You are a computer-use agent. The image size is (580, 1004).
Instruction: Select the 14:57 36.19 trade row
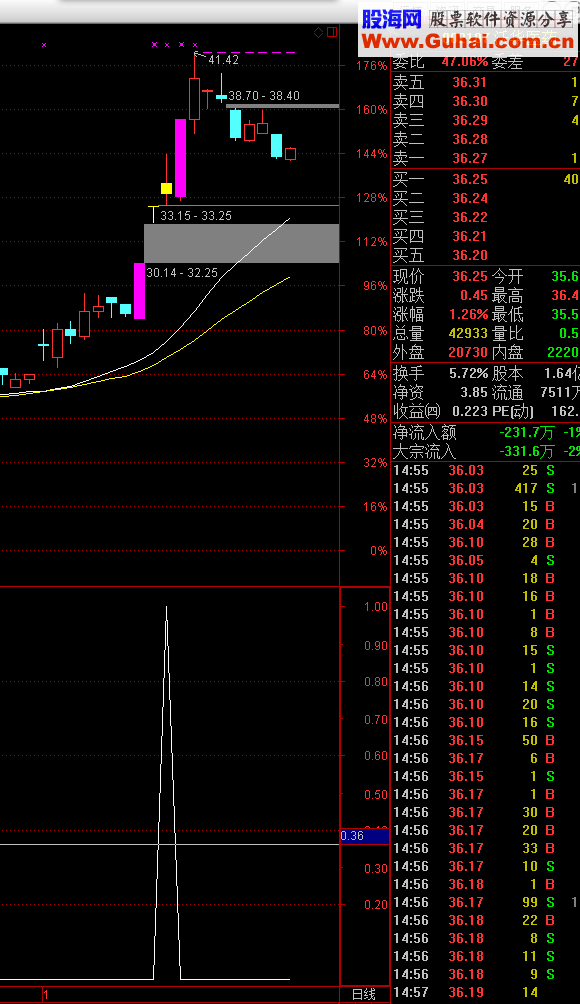point(485,992)
